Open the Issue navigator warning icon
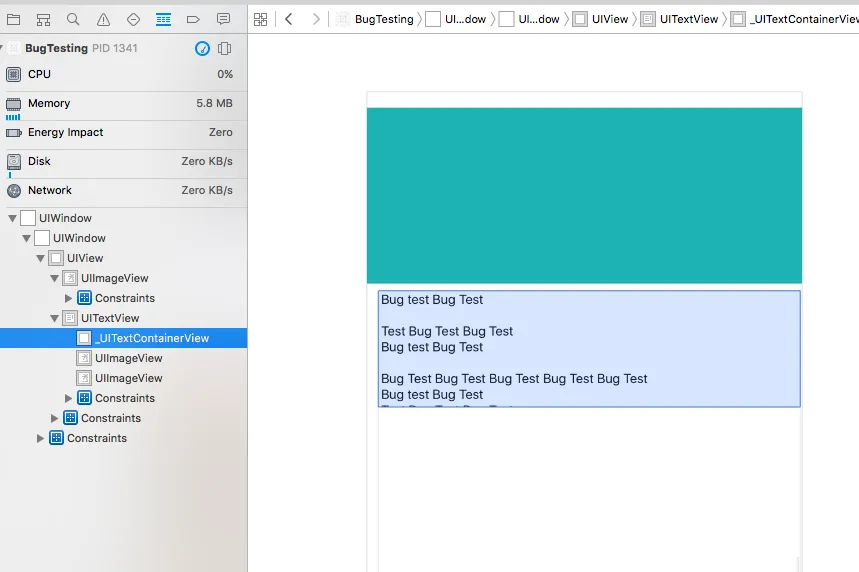The width and height of the screenshot is (859, 572). pyautogui.click(x=103, y=20)
